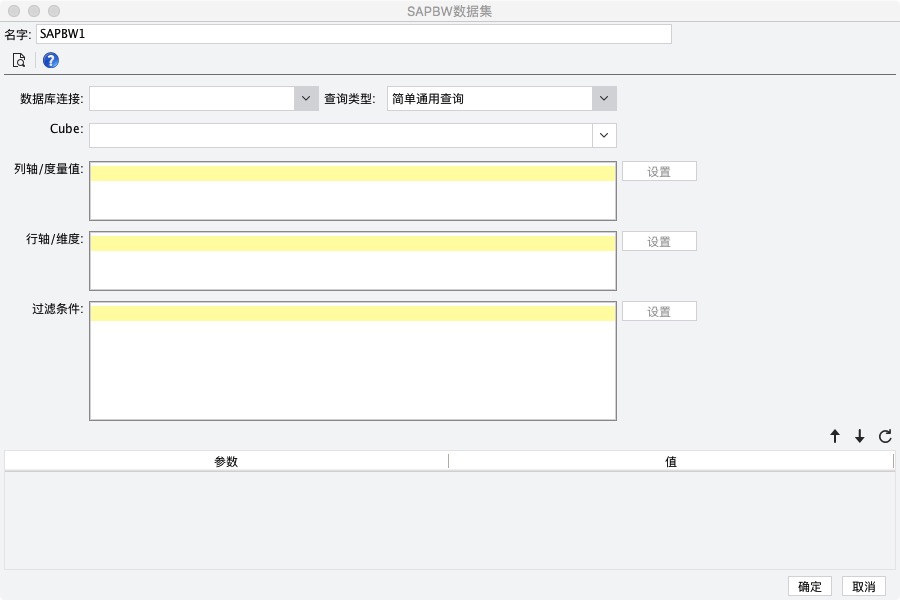Viewport: 900px width, 600px height.
Task: Click the 值 column header
Action: (671, 461)
